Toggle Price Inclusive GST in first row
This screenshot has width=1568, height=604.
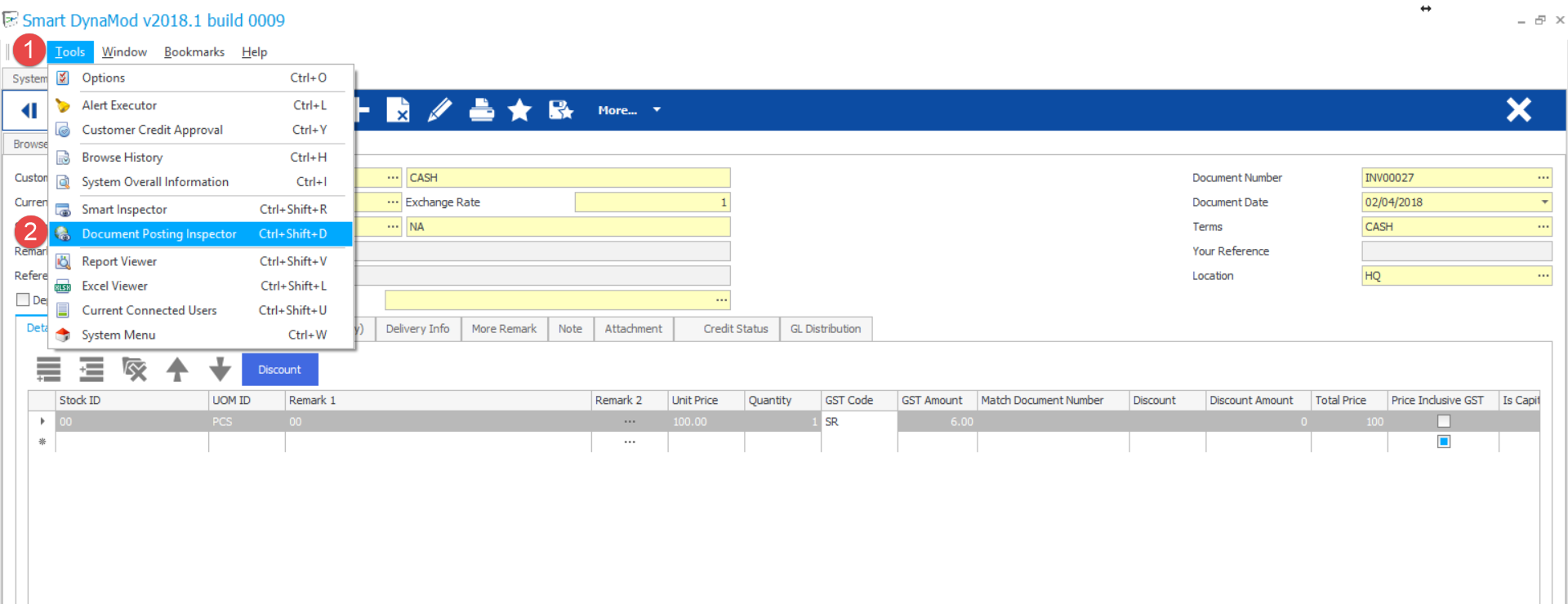pos(1444,421)
